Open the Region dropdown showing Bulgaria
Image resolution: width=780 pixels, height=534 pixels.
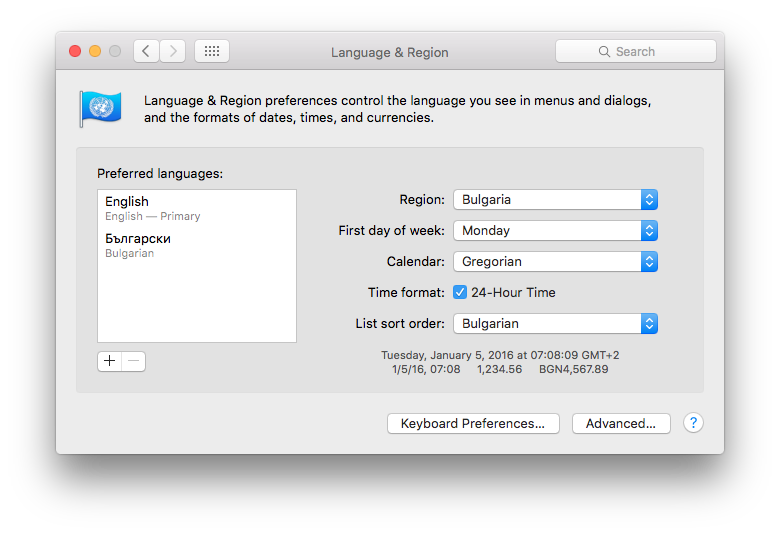pos(555,200)
